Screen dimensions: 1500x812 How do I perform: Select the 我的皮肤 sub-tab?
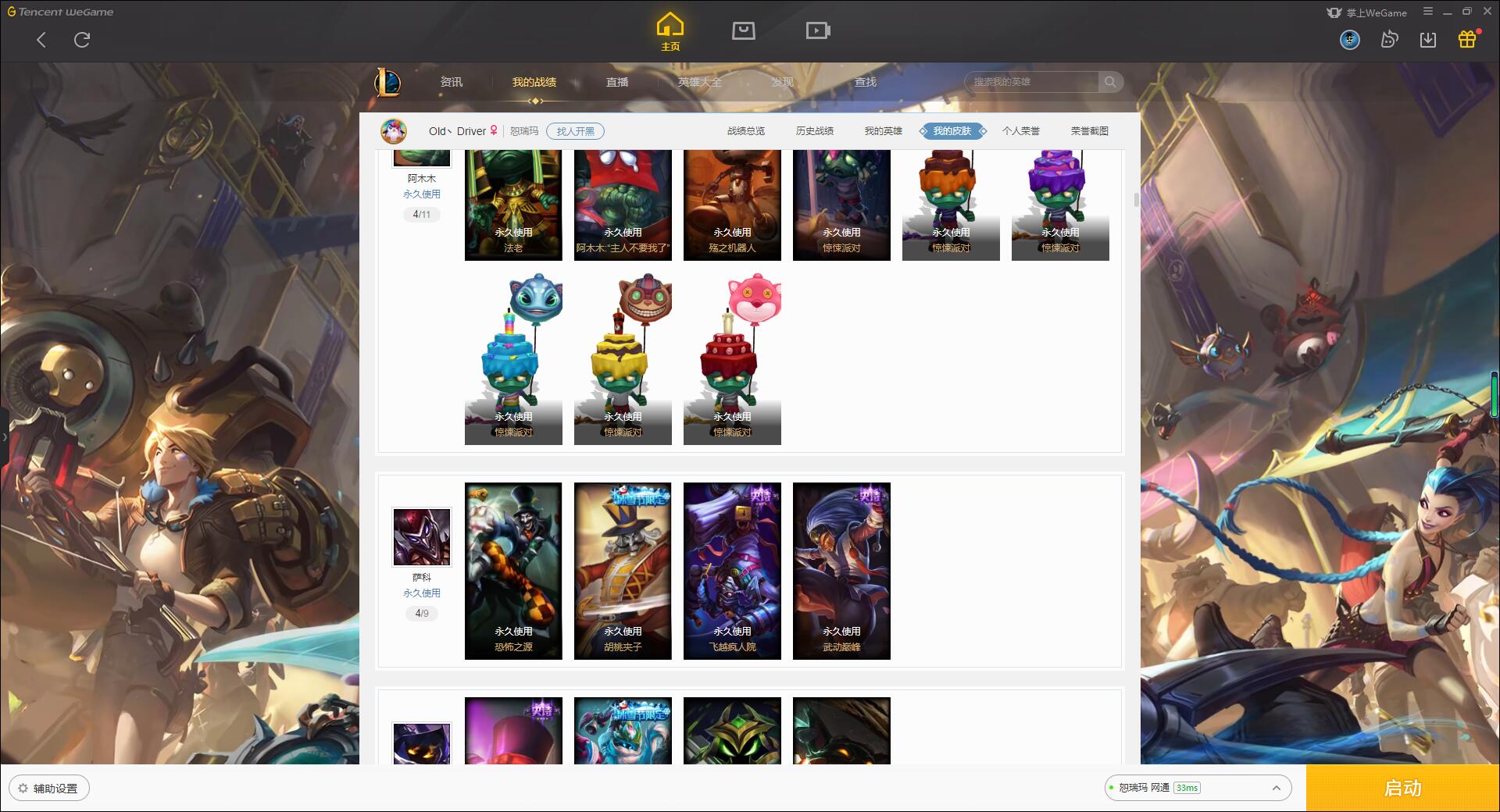tap(952, 131)
